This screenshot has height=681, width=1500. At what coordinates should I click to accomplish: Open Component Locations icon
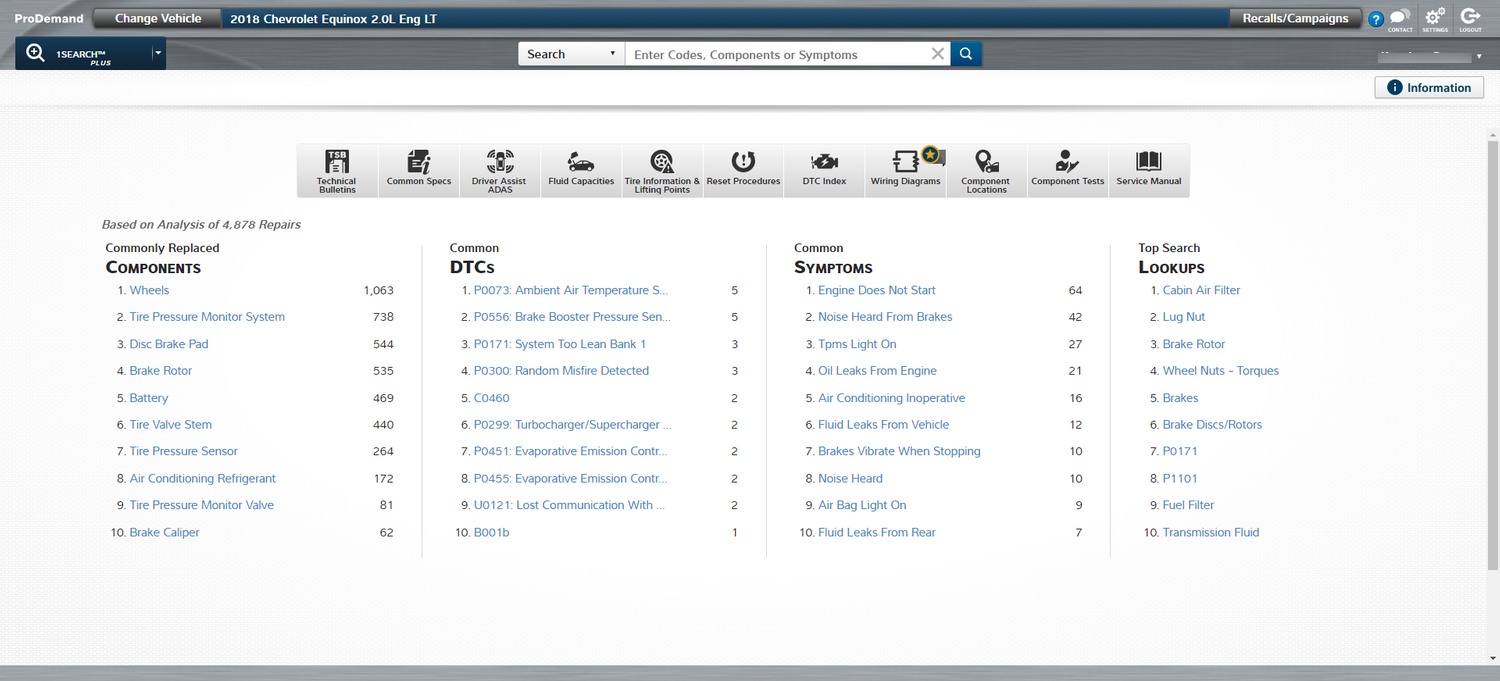(986, 170)
